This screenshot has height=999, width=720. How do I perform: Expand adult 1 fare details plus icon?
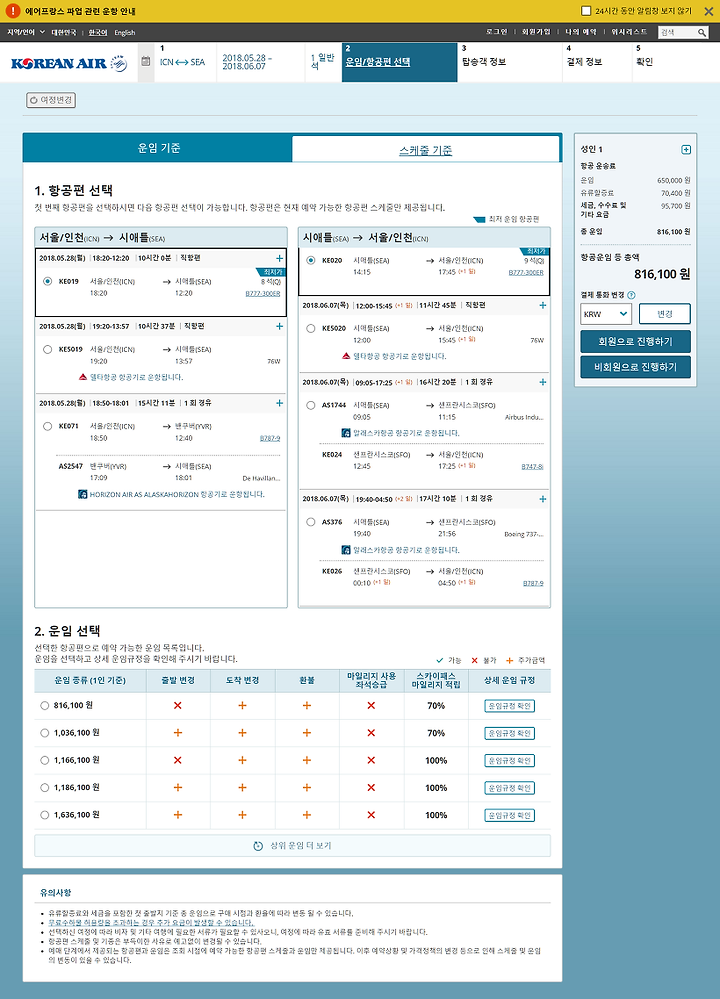[x=686, y=150]
